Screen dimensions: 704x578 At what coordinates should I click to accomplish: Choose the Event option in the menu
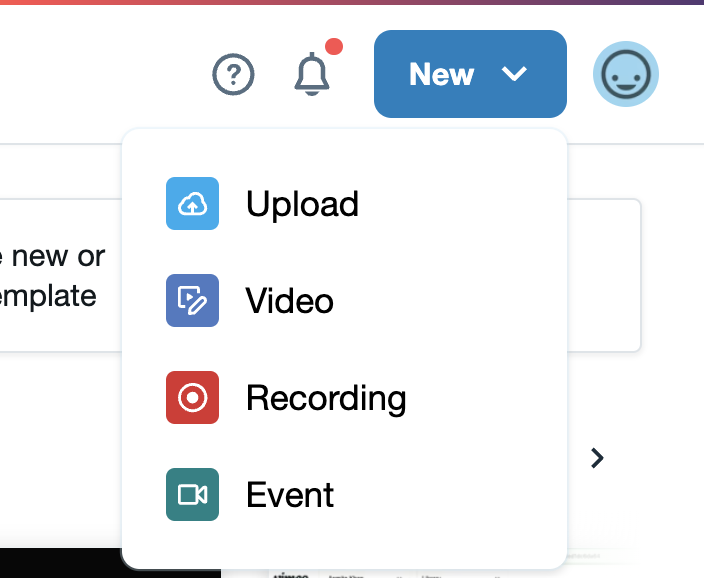click(x=290, y=495)
